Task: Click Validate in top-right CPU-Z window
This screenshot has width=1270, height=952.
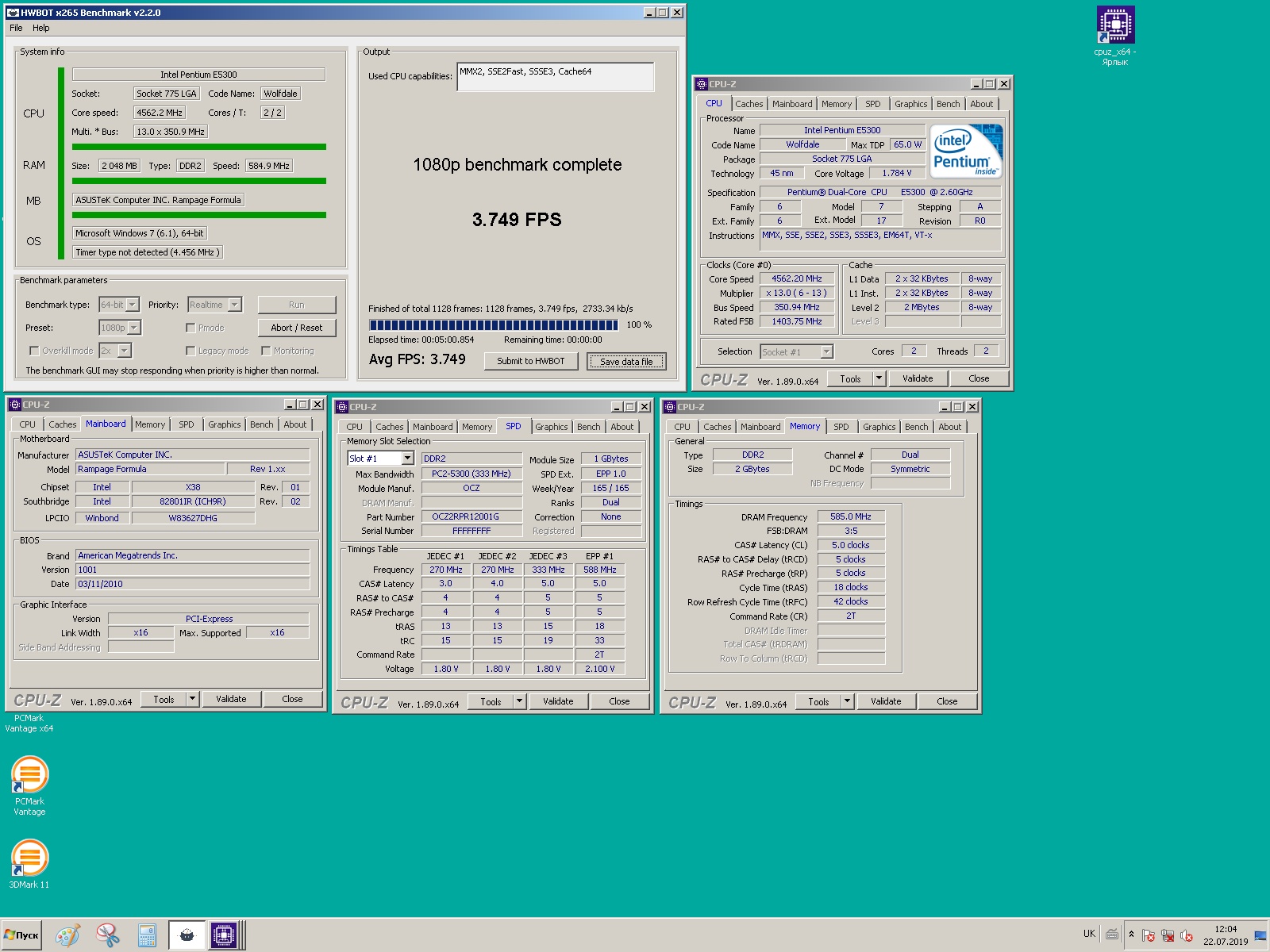Action: click(x=918, y=378)
